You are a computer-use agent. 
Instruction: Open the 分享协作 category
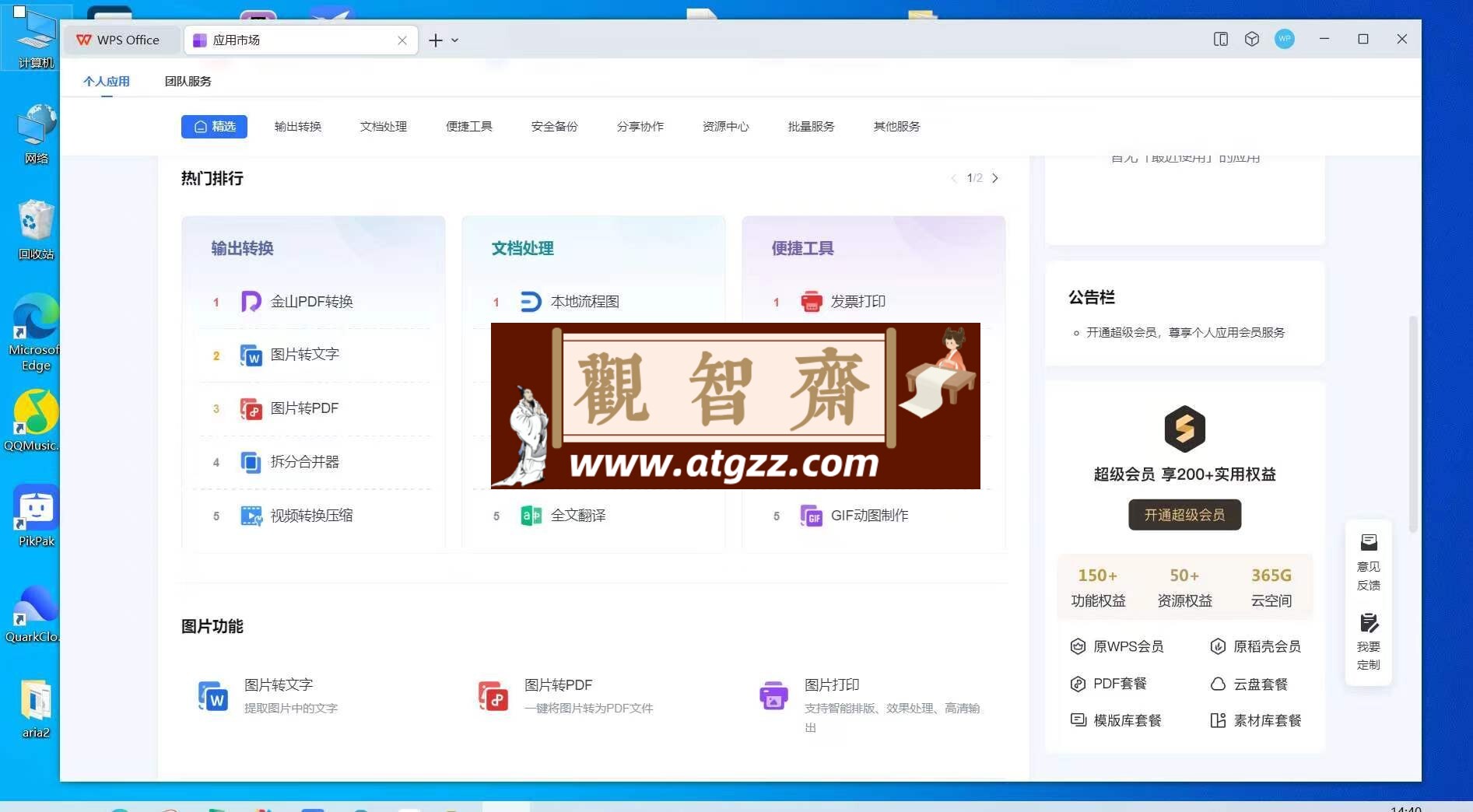pos(640,127)
